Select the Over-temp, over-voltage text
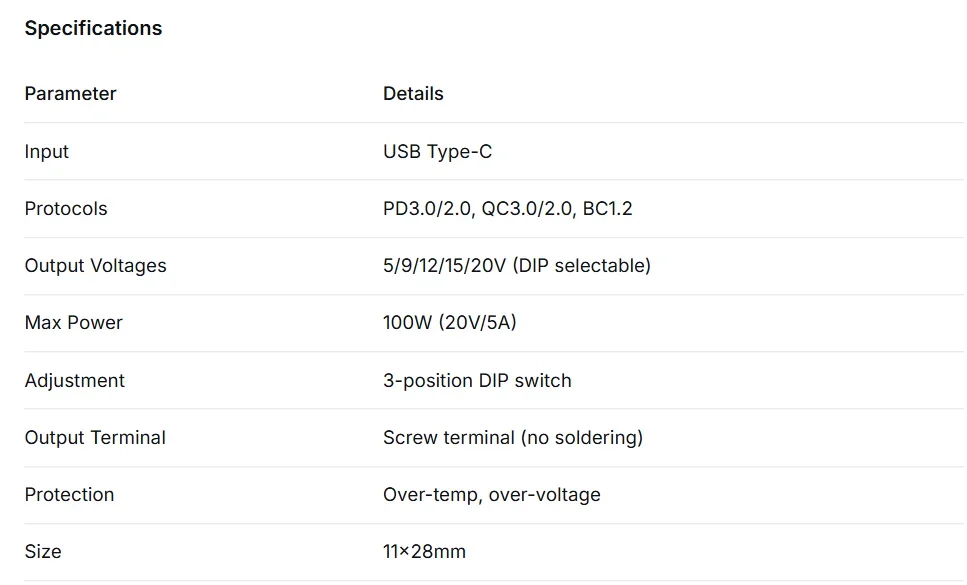The width and height of the screenshot is (967, 585). pos(492,495)
